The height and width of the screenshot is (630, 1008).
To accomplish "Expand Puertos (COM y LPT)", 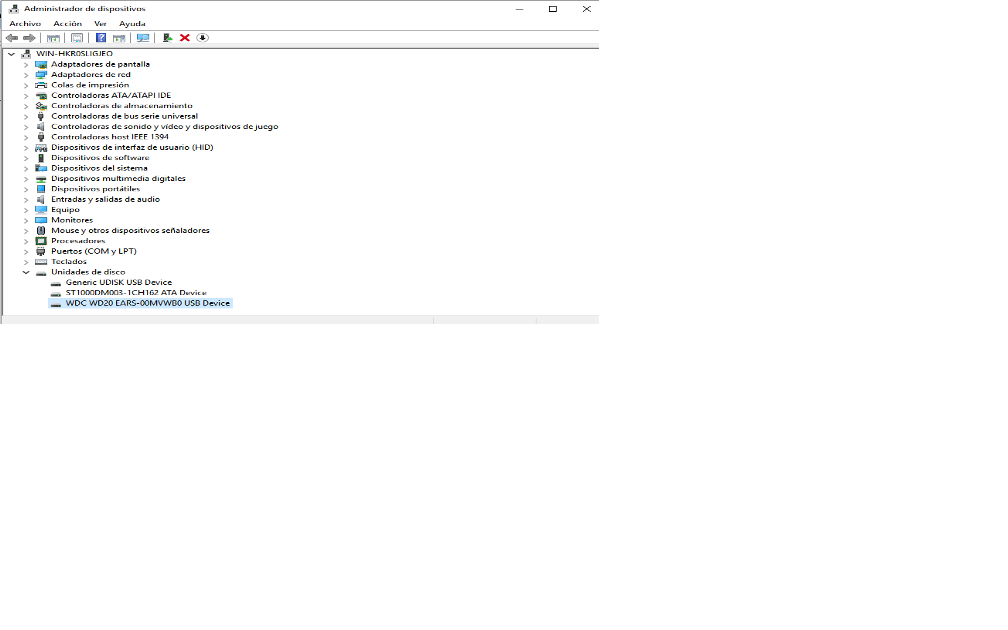I will point(26,251).
